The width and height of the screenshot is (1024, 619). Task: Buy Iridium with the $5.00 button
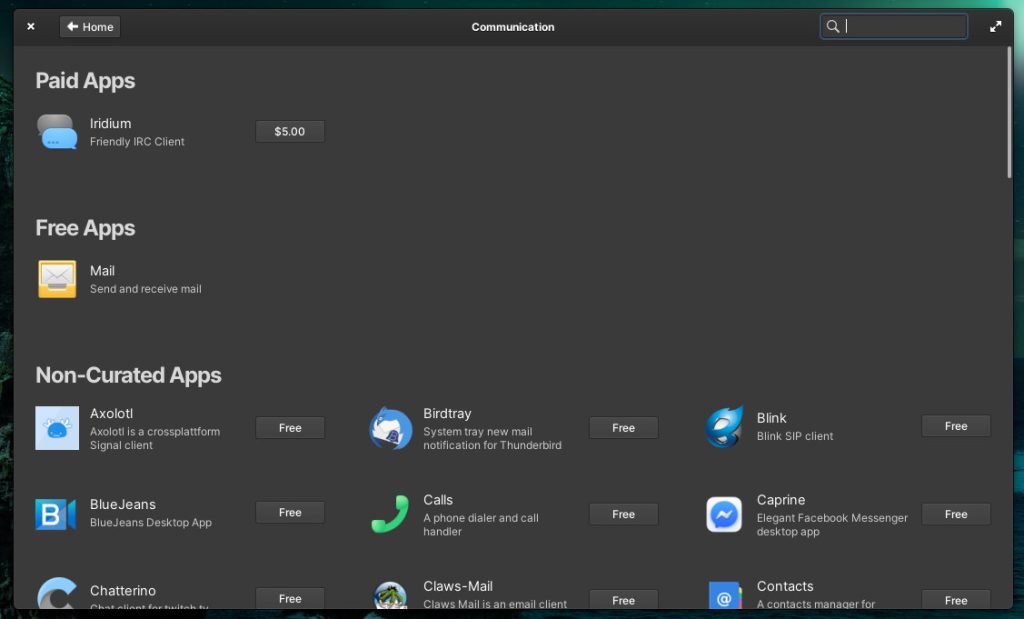coord(290,132)
